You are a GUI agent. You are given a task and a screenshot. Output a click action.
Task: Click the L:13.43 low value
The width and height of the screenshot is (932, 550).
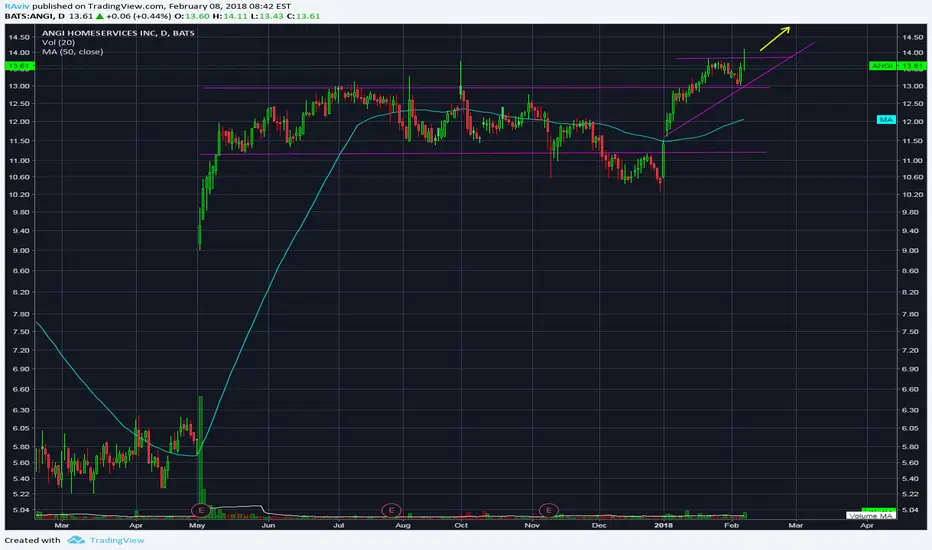pyautogui.click(x=267, y=16)
